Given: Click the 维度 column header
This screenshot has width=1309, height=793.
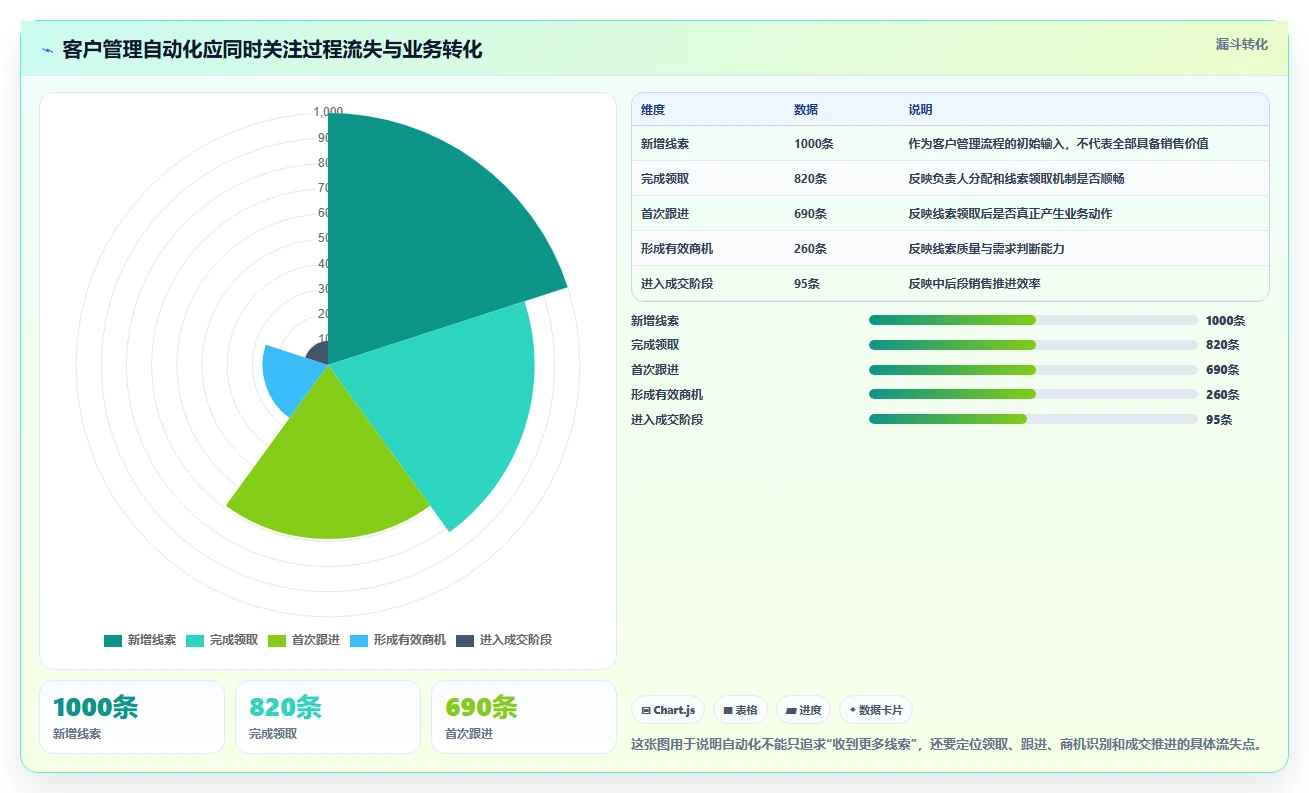Looking at the screenshot, I should (x=653, y=110).
